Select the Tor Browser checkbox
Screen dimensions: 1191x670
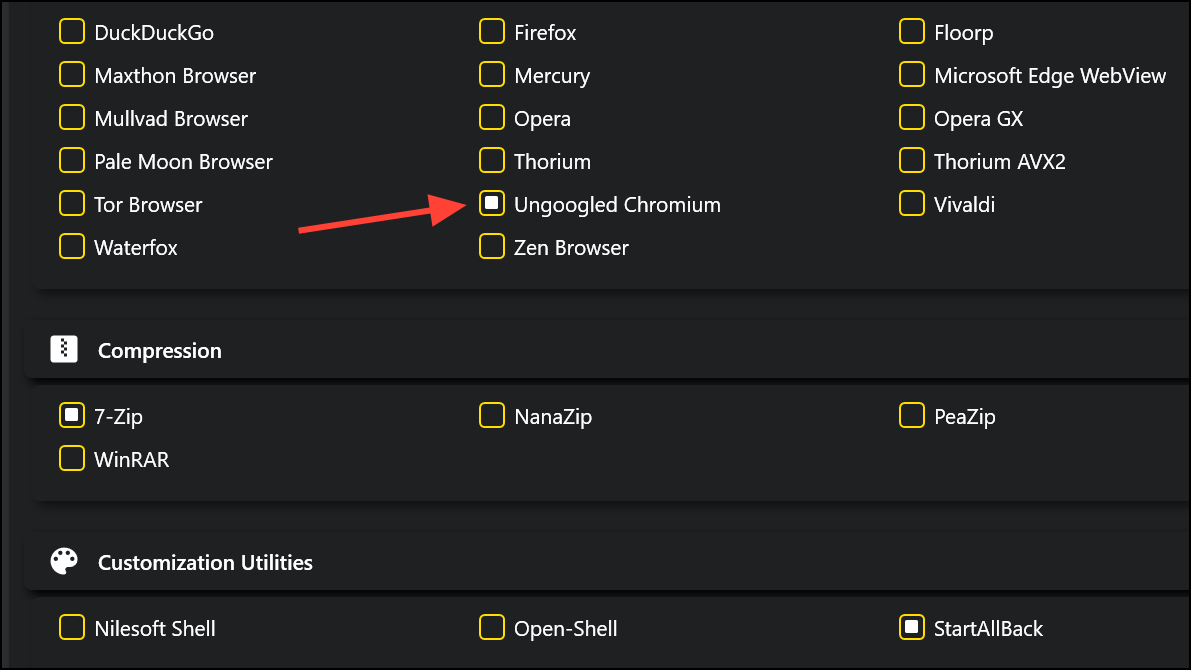tap(71, 204)
